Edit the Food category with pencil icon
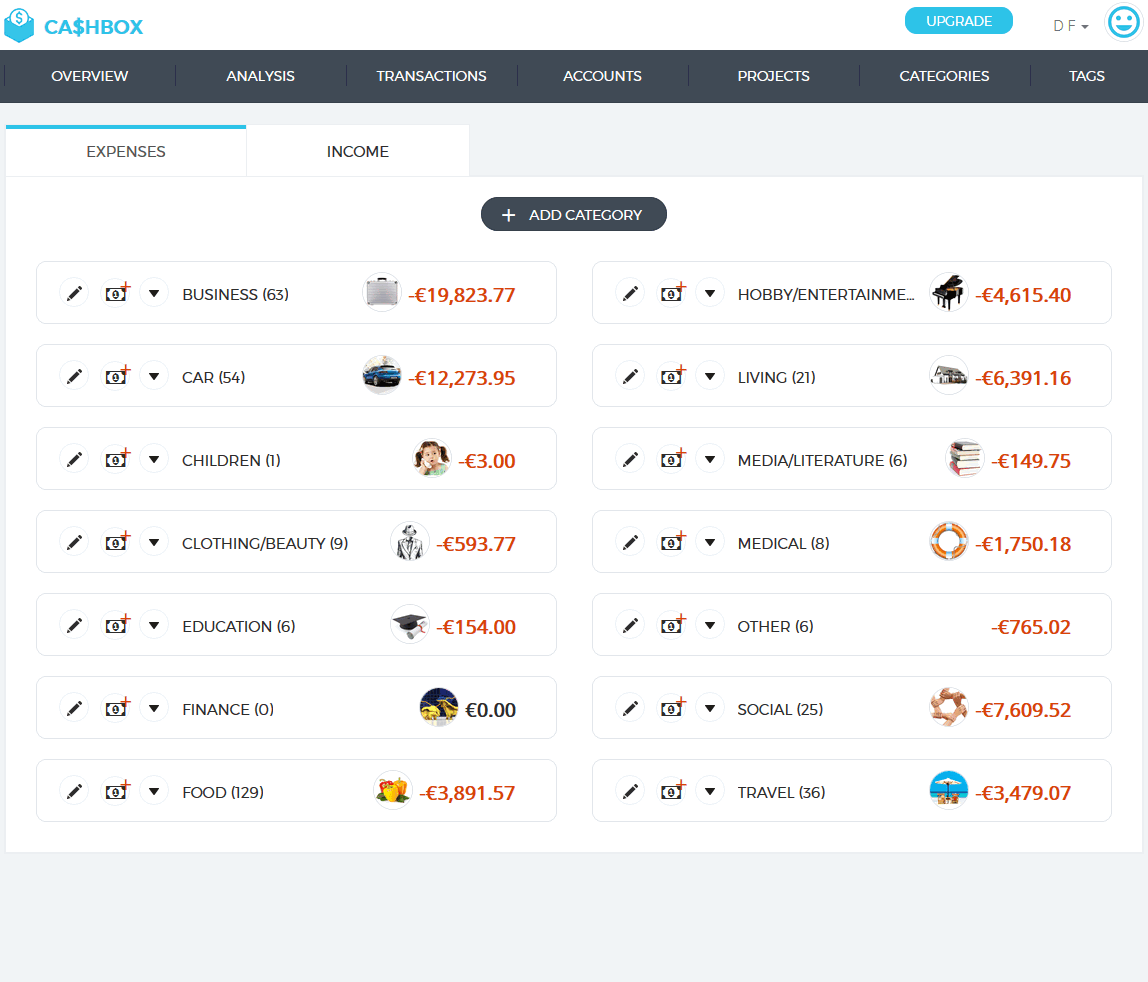 [x=74, y=792]
